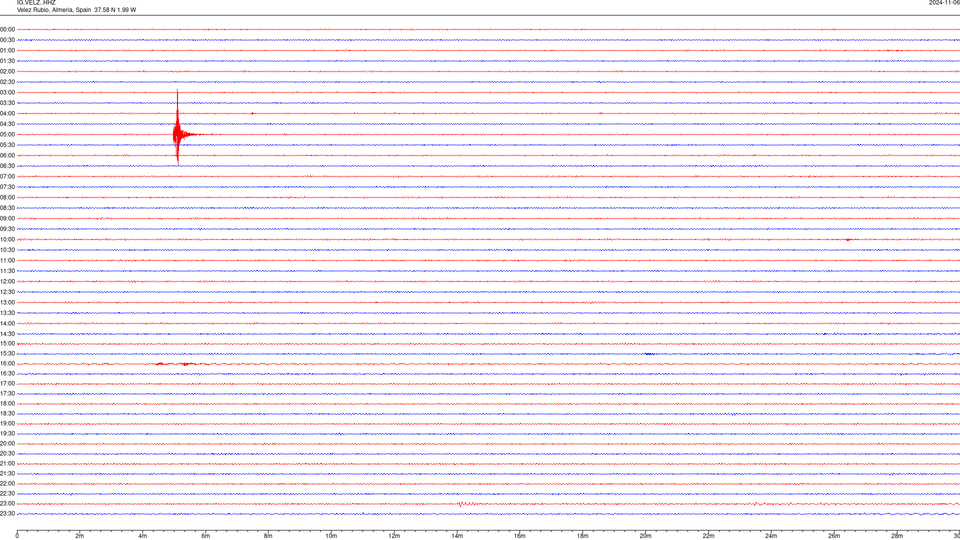Select the '09:00' time label
The height and width of the screenshot is (540, 960).
tap(7, 219)
